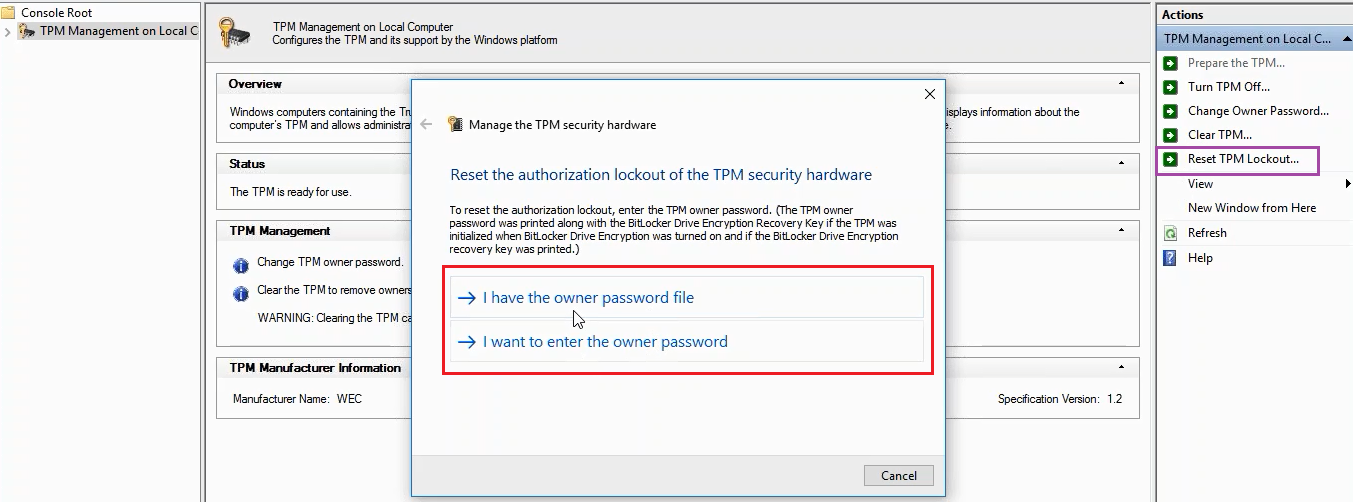Click the green Turn TPM Off icon
1353x502 pixels.
[x=1170, y=87]
